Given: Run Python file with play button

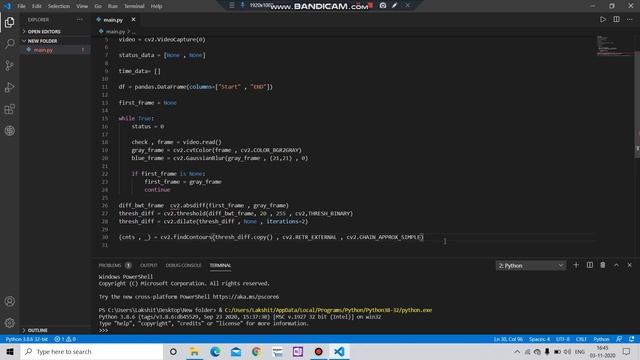Looking at the screenshot, I should coord(603,20).
